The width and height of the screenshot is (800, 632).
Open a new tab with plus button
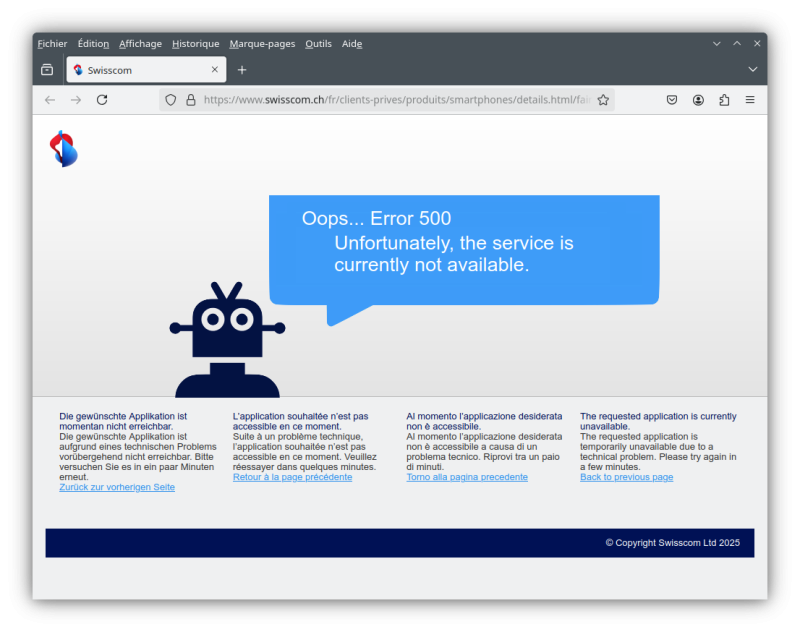point(242,70)
